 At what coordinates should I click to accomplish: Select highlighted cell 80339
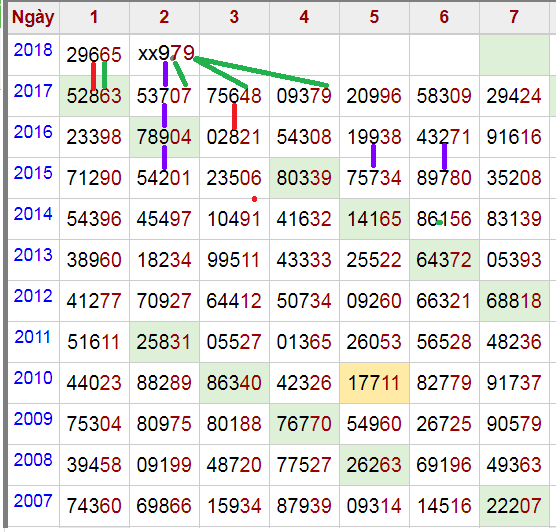coord(304,178)
